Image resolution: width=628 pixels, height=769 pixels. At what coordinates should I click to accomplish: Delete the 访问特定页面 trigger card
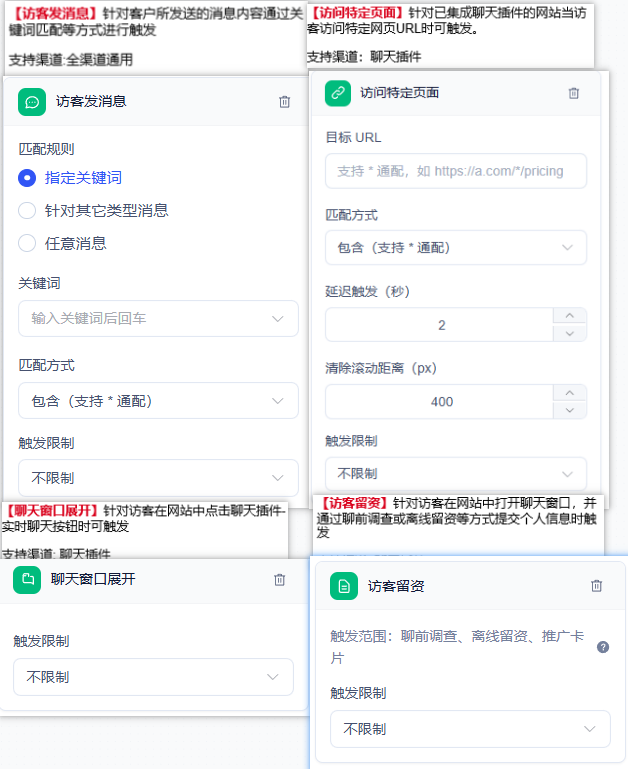pos(574,93)
